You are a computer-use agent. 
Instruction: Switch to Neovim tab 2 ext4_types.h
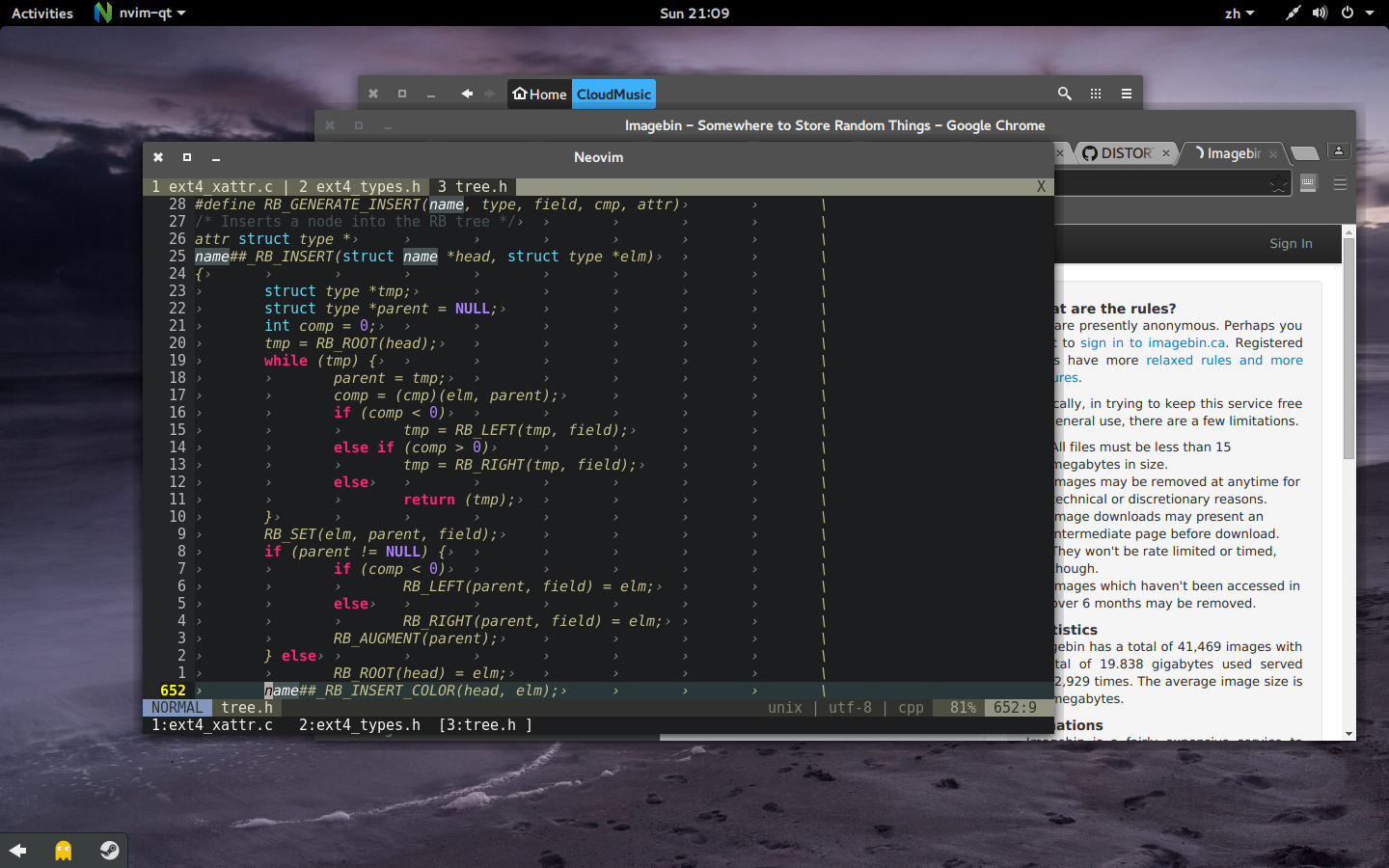tap(360, 187)
